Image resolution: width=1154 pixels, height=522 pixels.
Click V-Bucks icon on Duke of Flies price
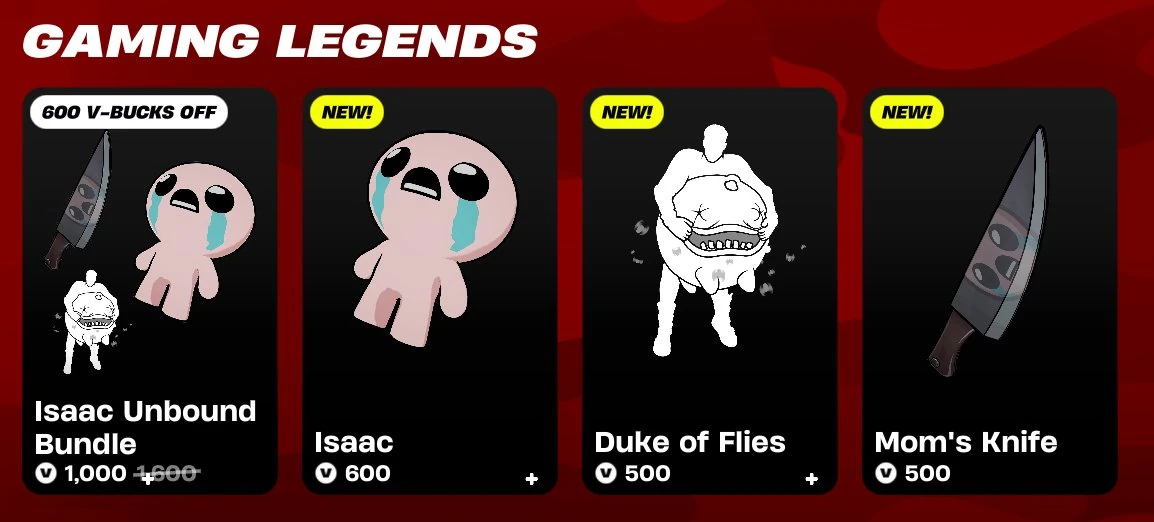click(606, 473)
